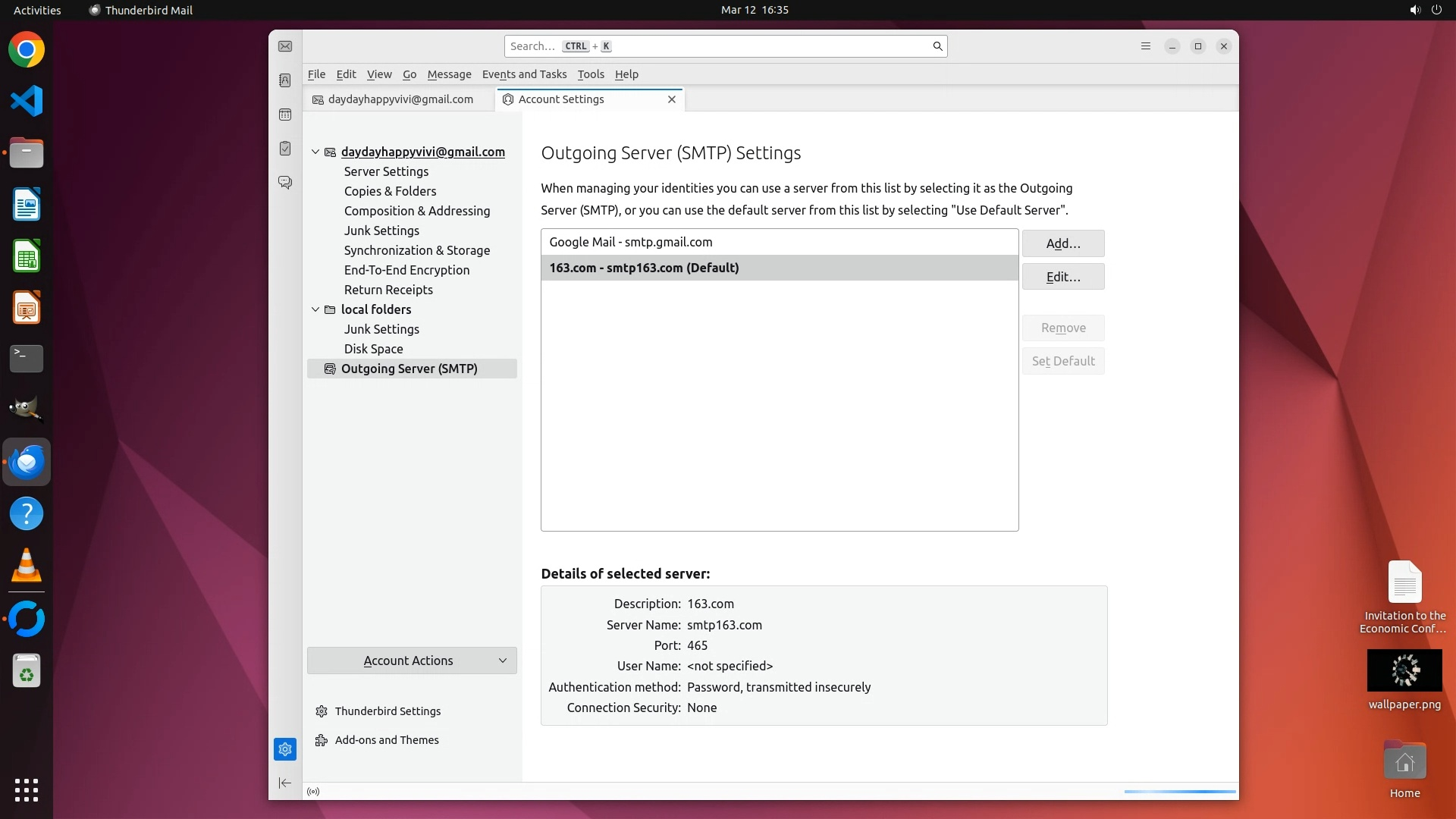
Task: Collapse the spaces toolbar arrow
Action: click(x=285, y=783)
